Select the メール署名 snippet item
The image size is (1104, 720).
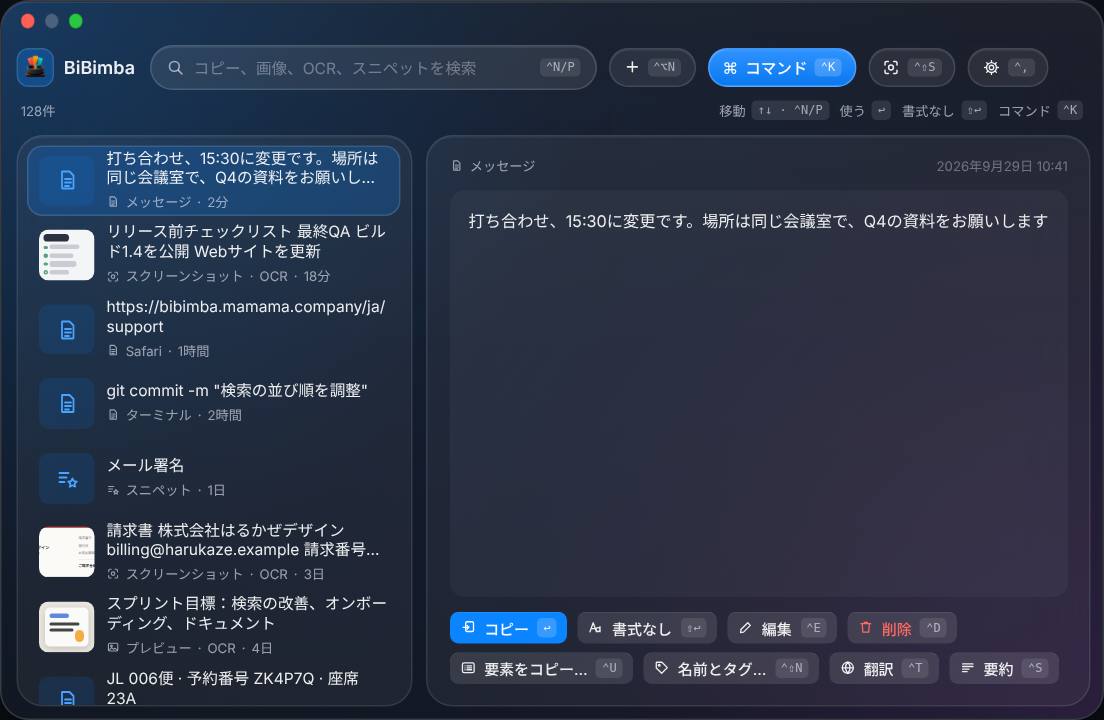click(213, 477)
